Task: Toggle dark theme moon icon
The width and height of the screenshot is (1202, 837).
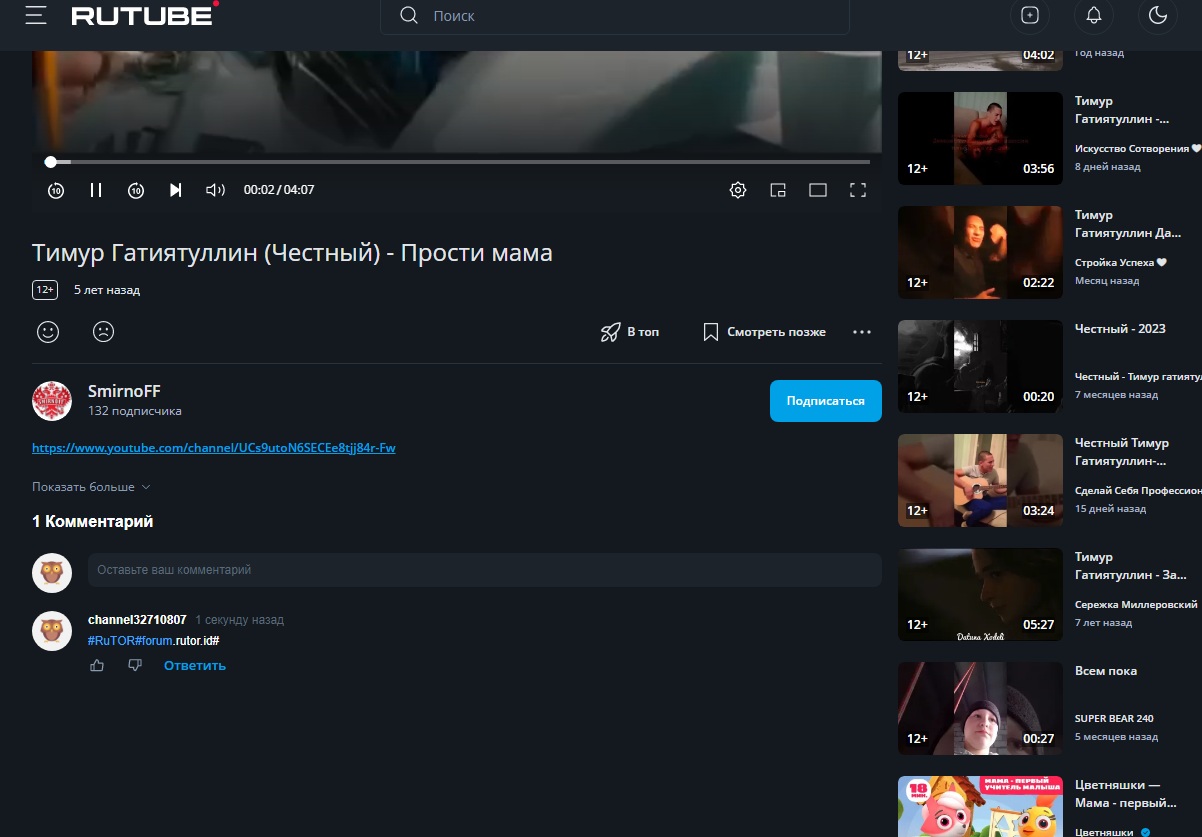Action: click(x=1158, y=15)
